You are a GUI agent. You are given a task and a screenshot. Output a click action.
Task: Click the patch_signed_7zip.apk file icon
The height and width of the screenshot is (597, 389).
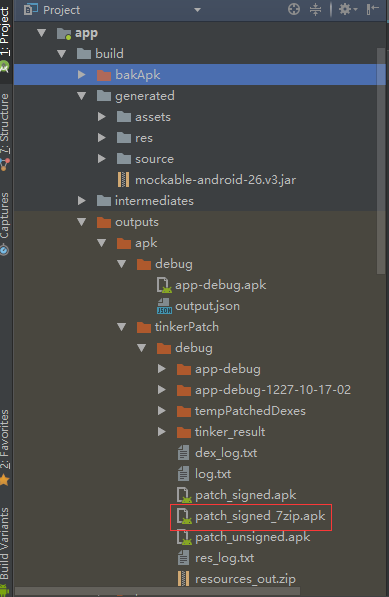[184, 516]
